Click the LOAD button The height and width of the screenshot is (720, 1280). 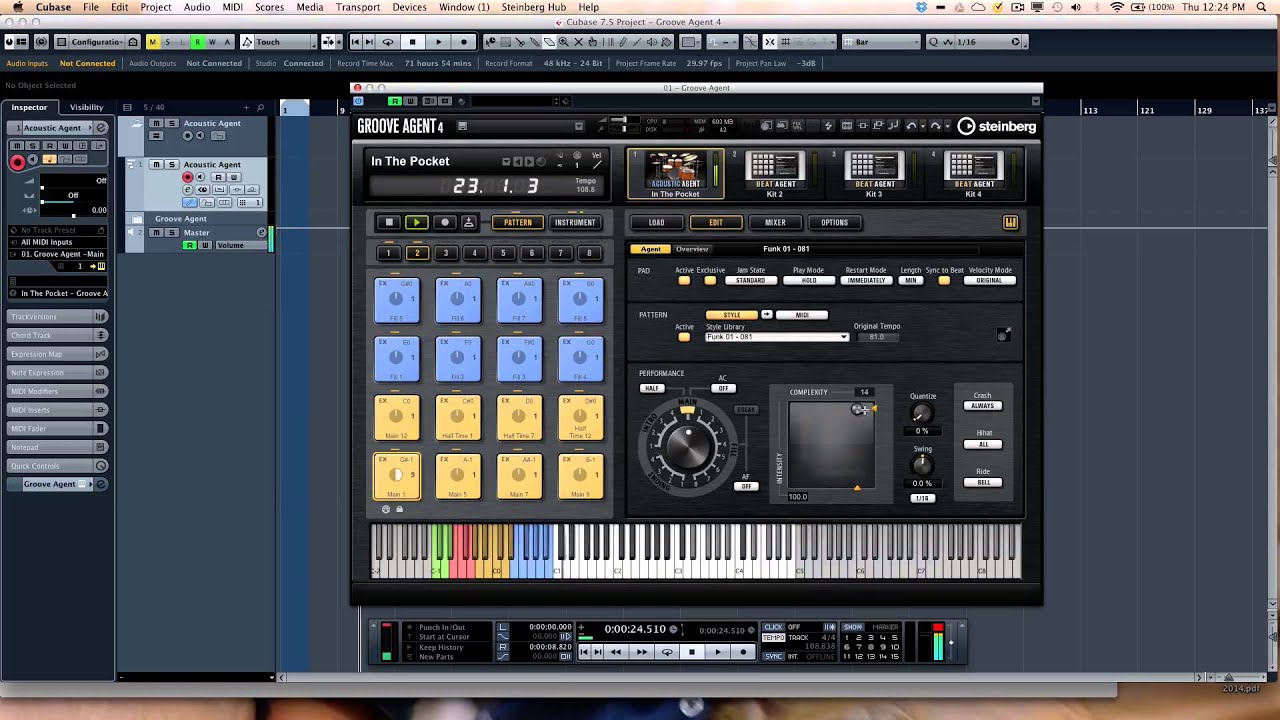click(656, 222)
